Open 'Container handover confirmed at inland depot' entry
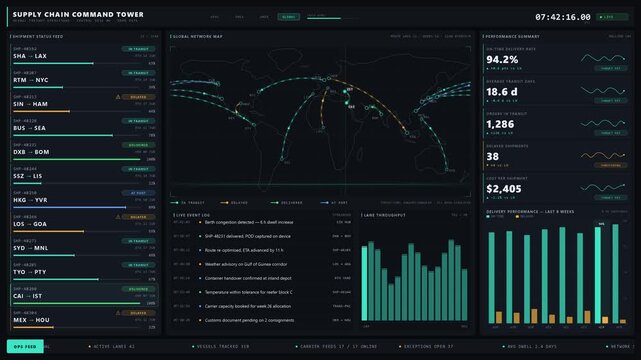 [x=262, y=278]
